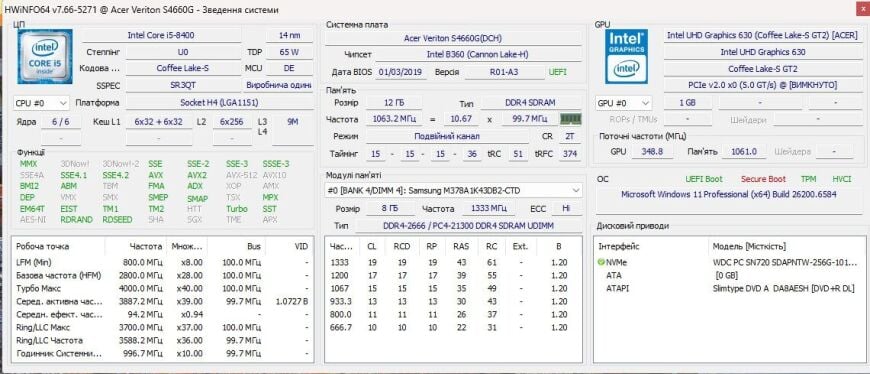Click the green UEFI label by BIOS version
This screenshot has height=374, width=870.
click(x=558, y=72)
